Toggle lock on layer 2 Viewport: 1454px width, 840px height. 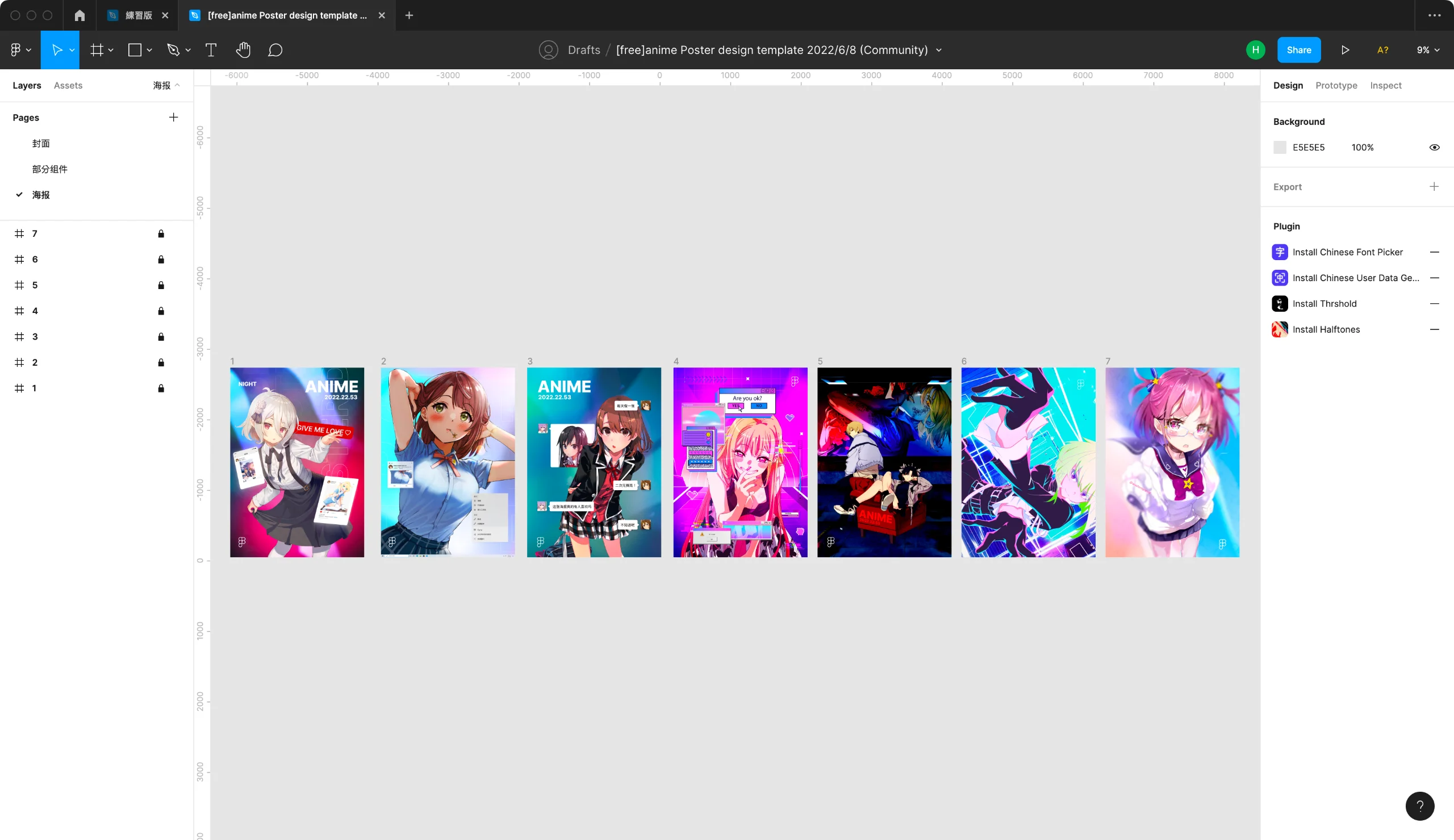(161, 362)
